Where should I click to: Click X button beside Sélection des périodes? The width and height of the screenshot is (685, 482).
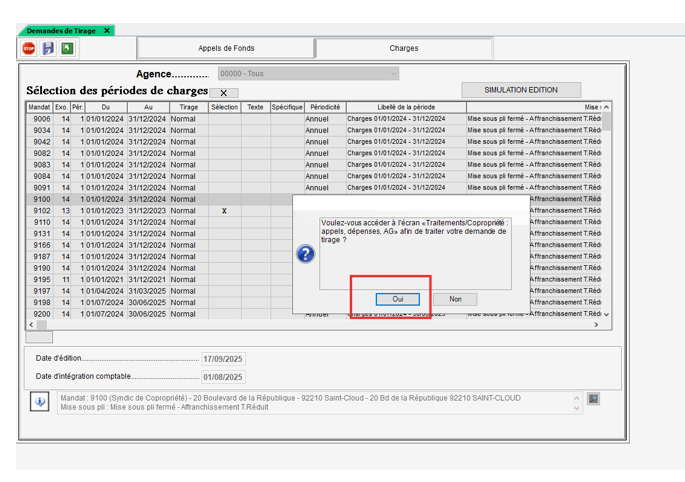tap(223, 93)
